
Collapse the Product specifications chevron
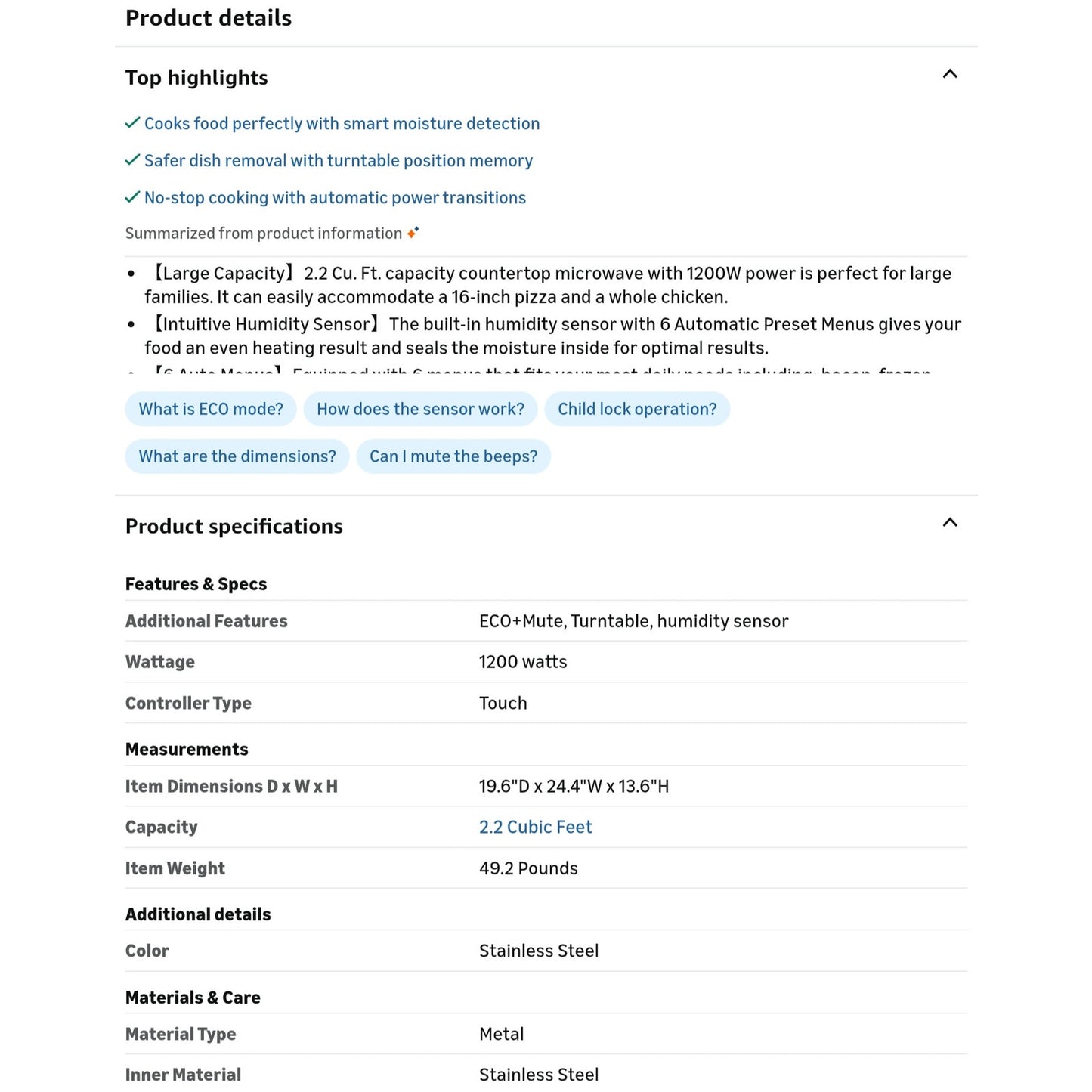click(950, 523)
